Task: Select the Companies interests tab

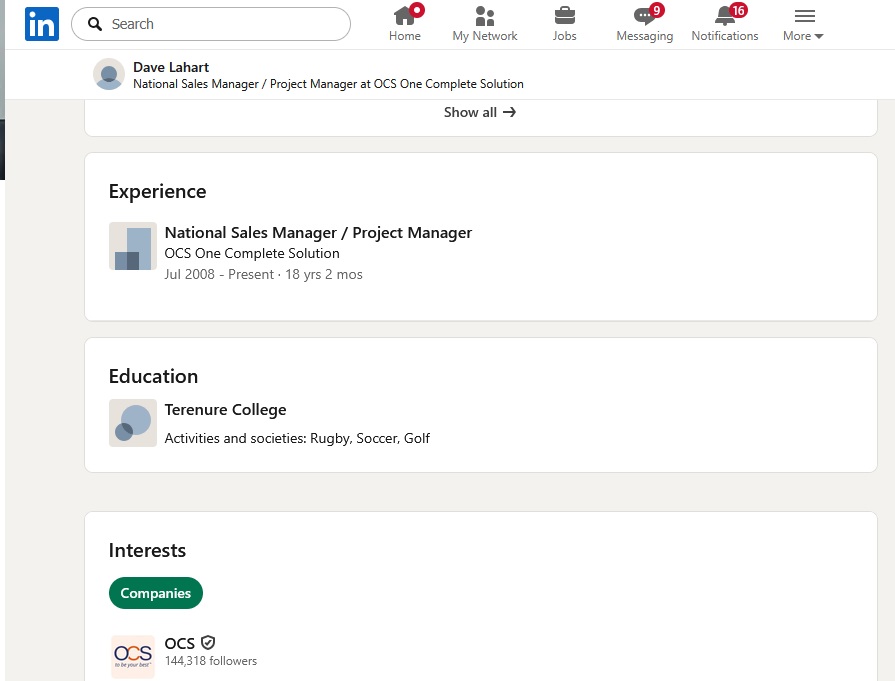Action: [x=156, y=593]
